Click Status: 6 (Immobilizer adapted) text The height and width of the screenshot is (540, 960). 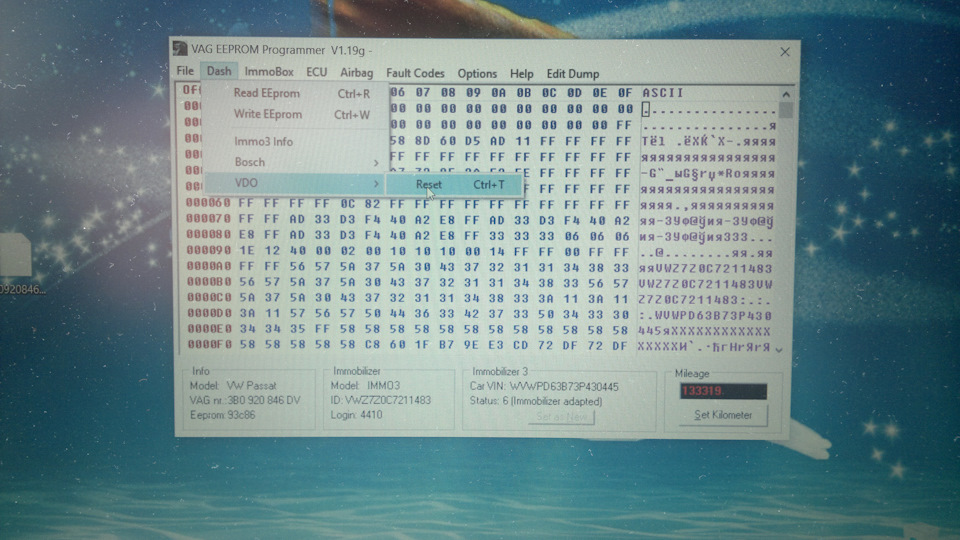[536, 402]
